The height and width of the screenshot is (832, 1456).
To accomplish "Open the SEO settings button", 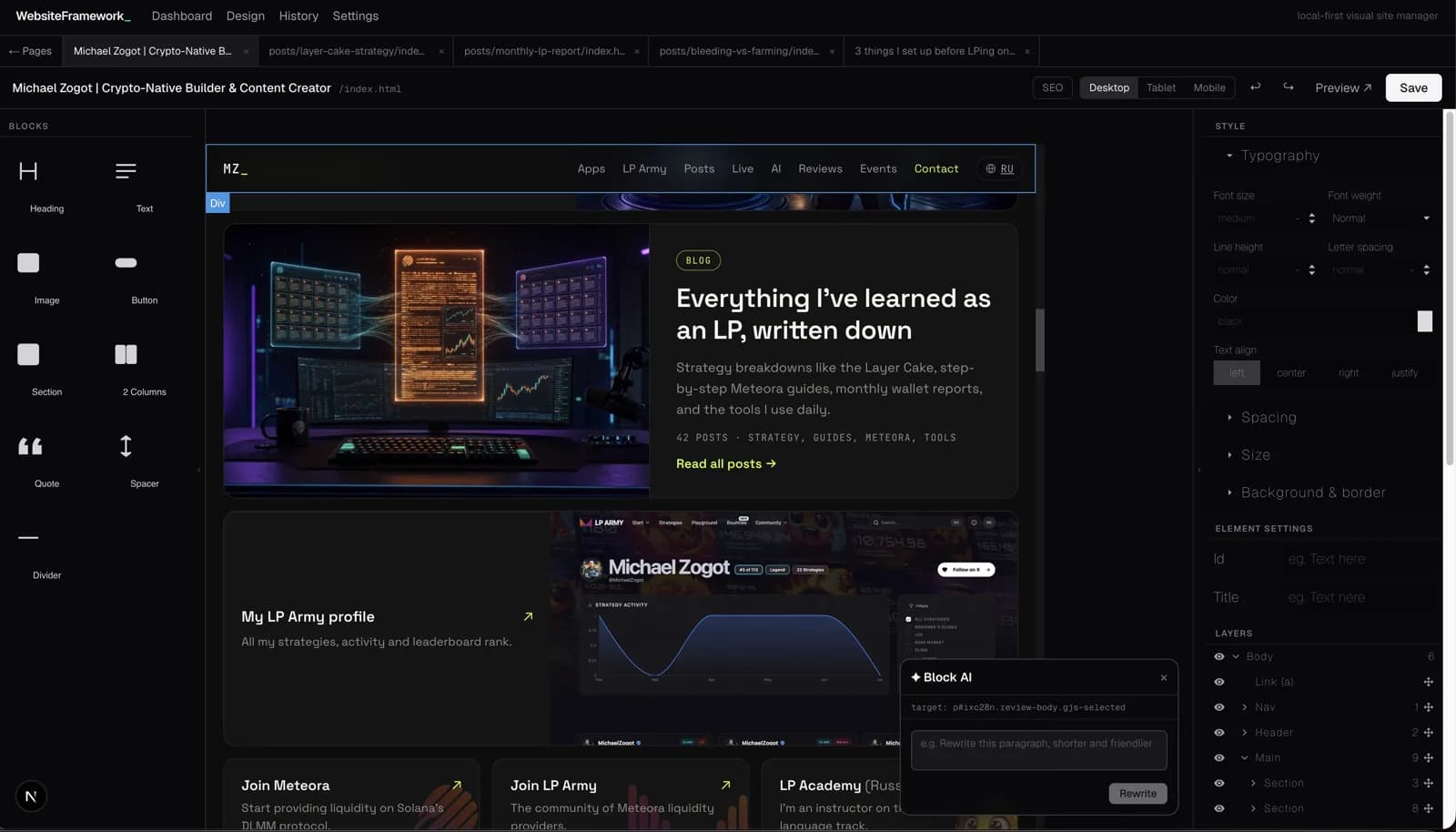I will (x=1052, y=87).
